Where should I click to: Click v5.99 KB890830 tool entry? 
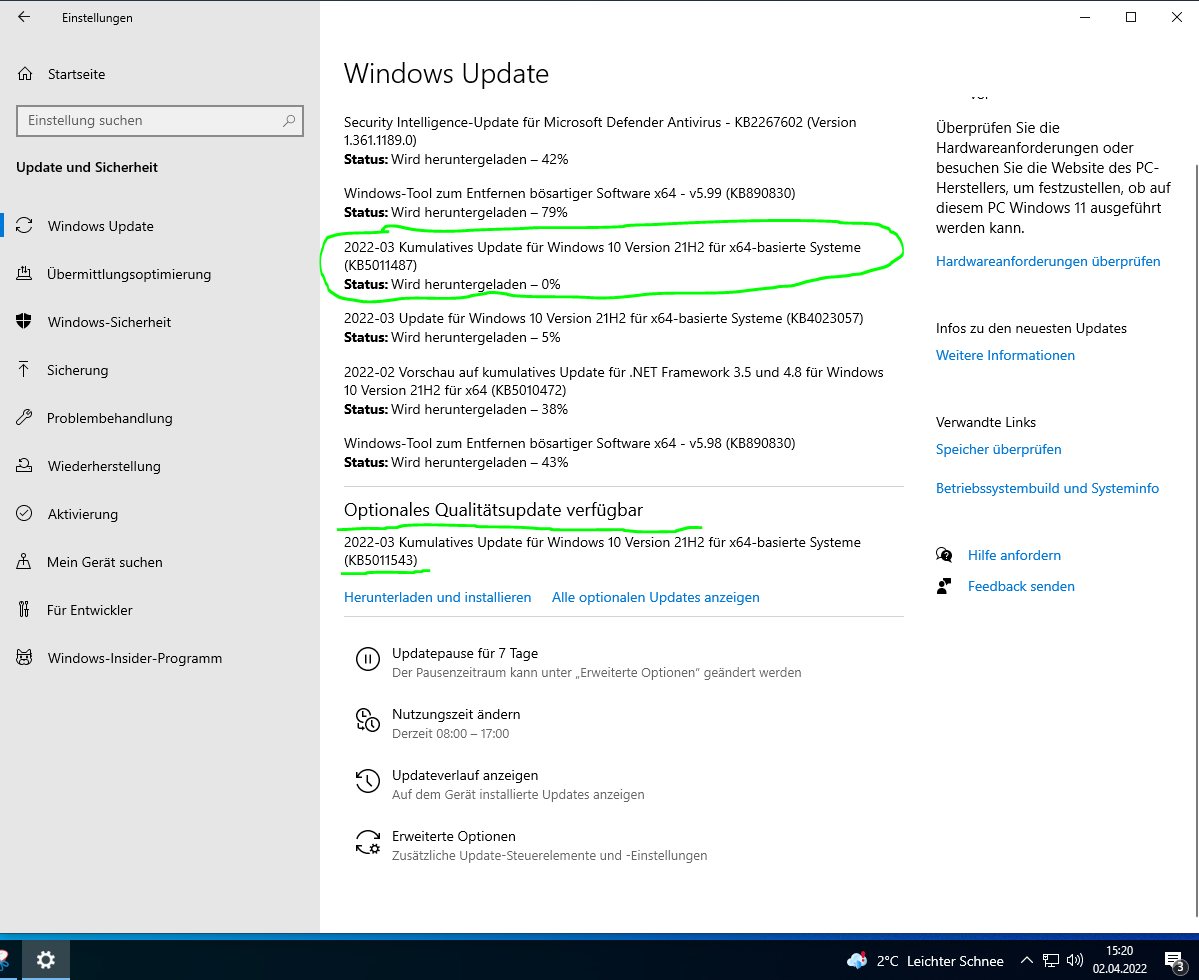[569, 193]
